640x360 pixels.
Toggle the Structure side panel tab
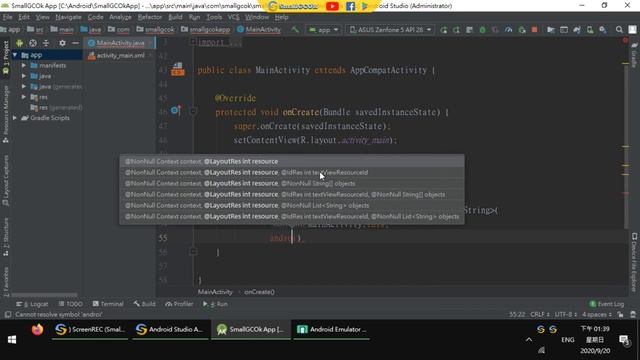pos(6,237)
